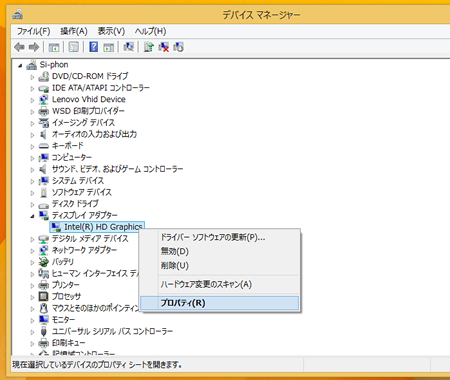Expand the システム デバイス node
The image size is (450, 380).
[32, 181]
